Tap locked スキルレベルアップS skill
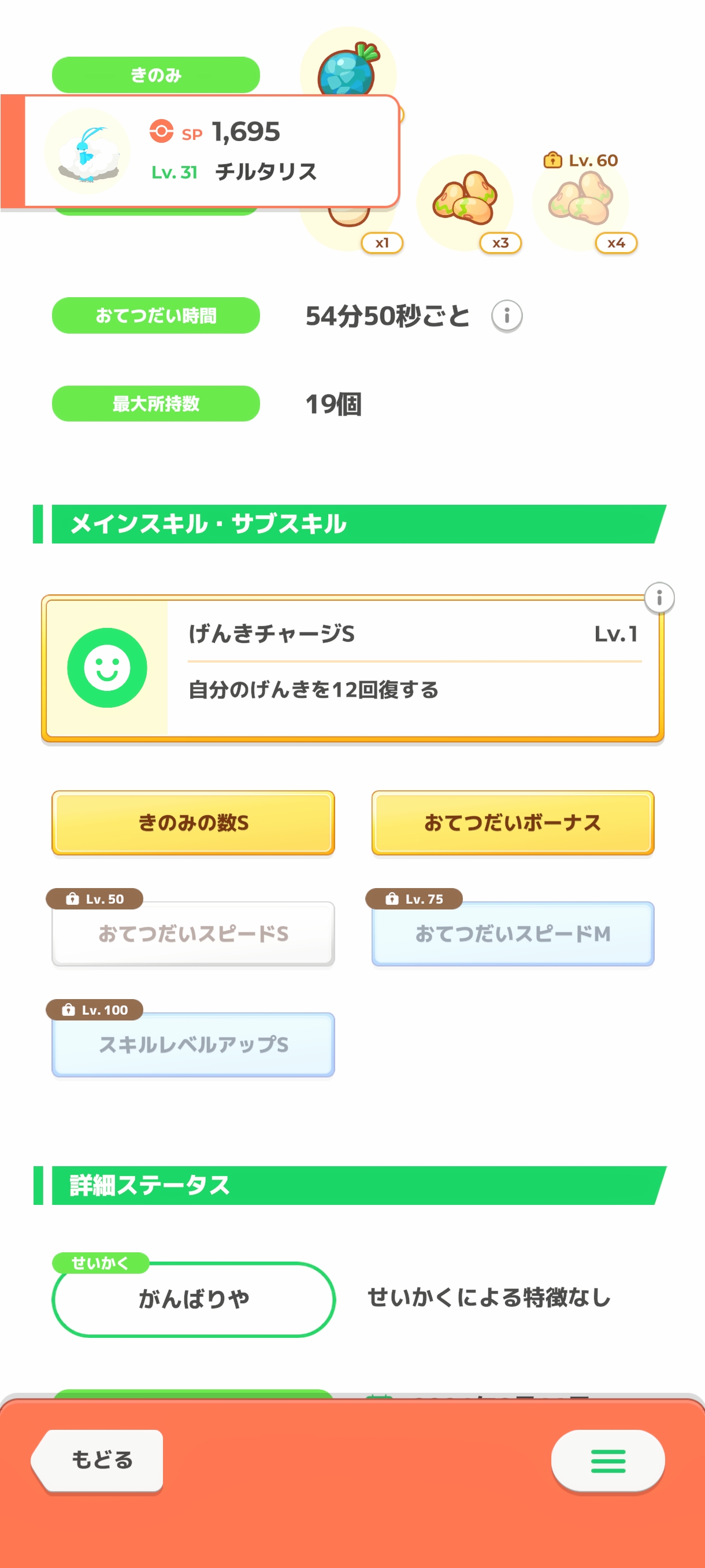 (194, 1045)
